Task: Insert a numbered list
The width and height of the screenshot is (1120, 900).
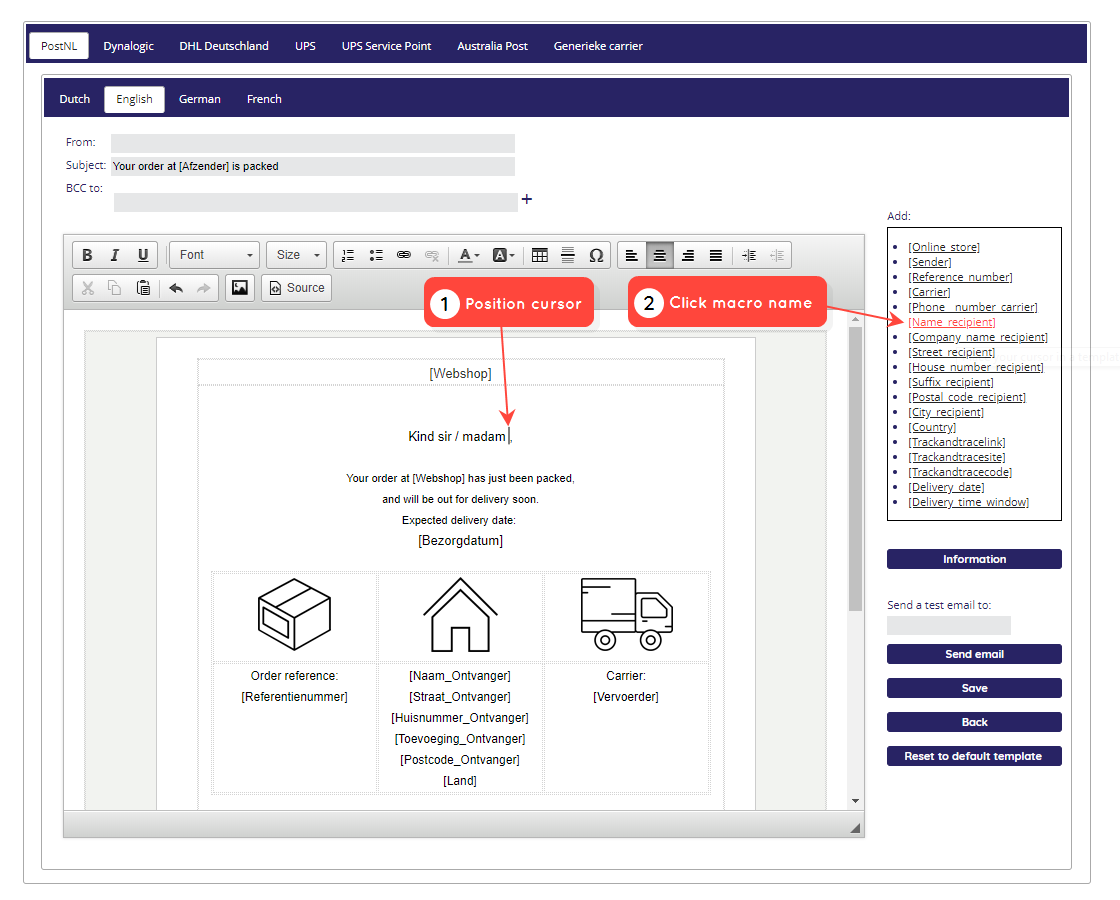Action: [348, 255]
